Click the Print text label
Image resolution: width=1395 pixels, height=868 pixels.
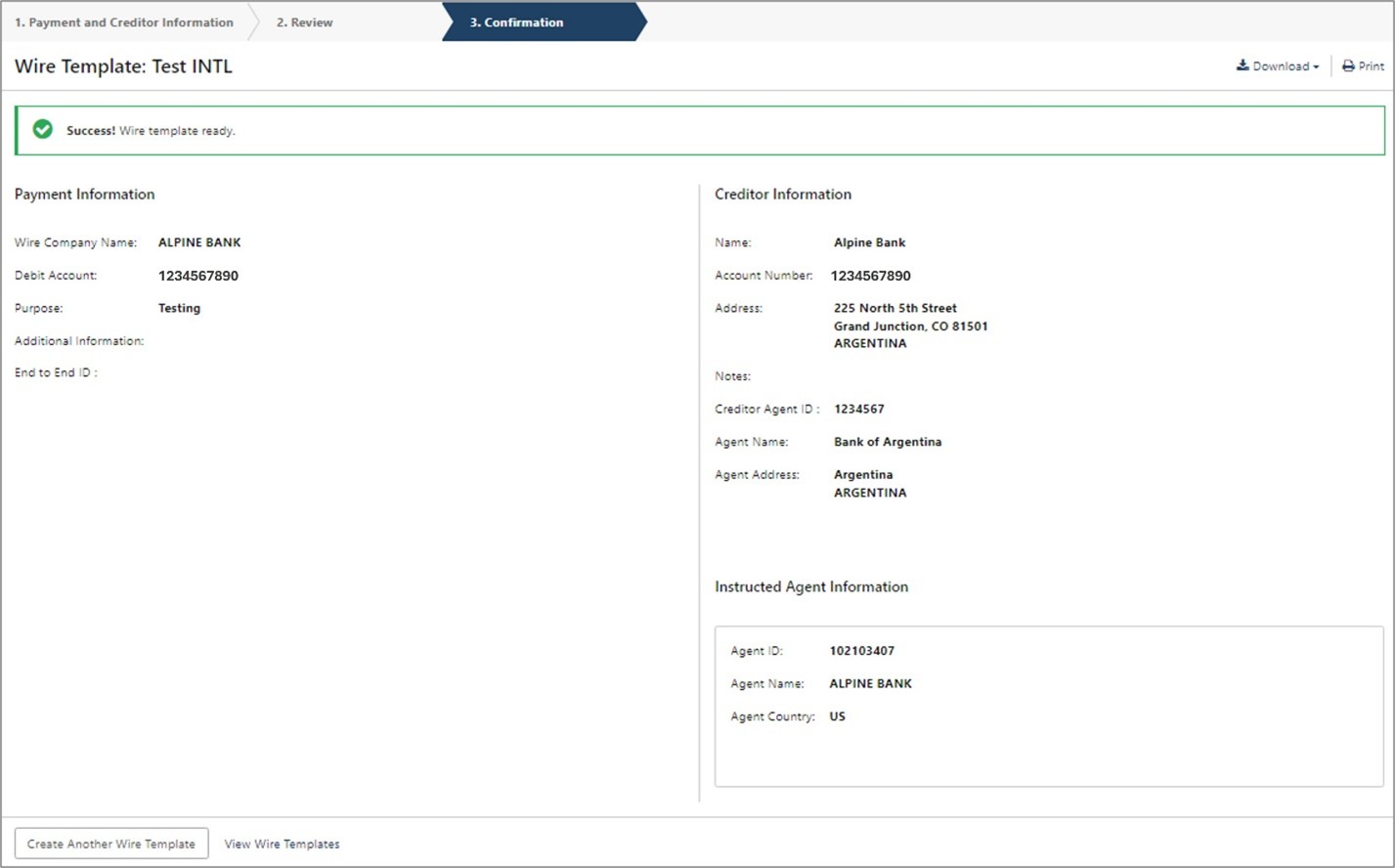coord(1372,66)
